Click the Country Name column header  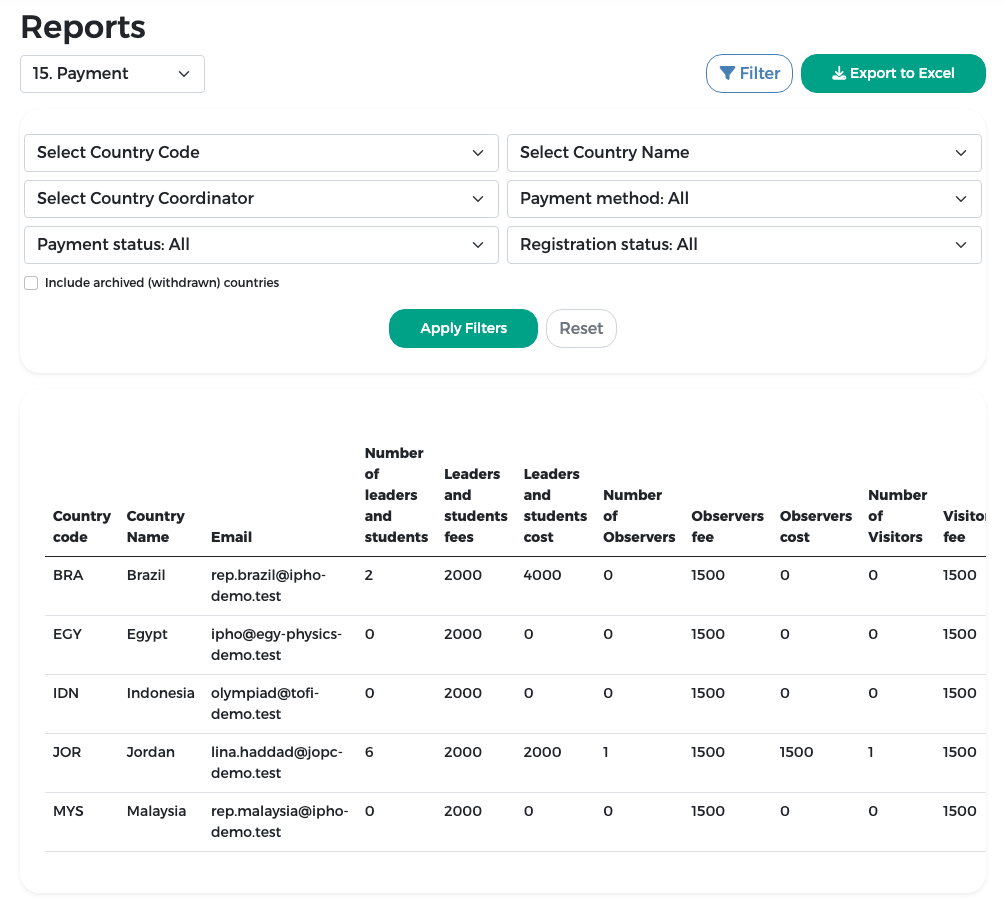(155, 527)
